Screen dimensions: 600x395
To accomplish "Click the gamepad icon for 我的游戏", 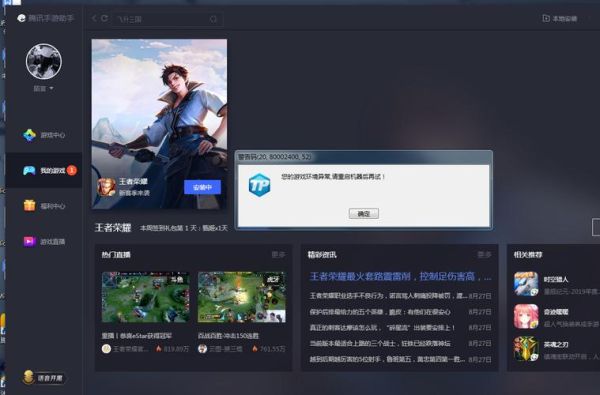I will (29, 170).
